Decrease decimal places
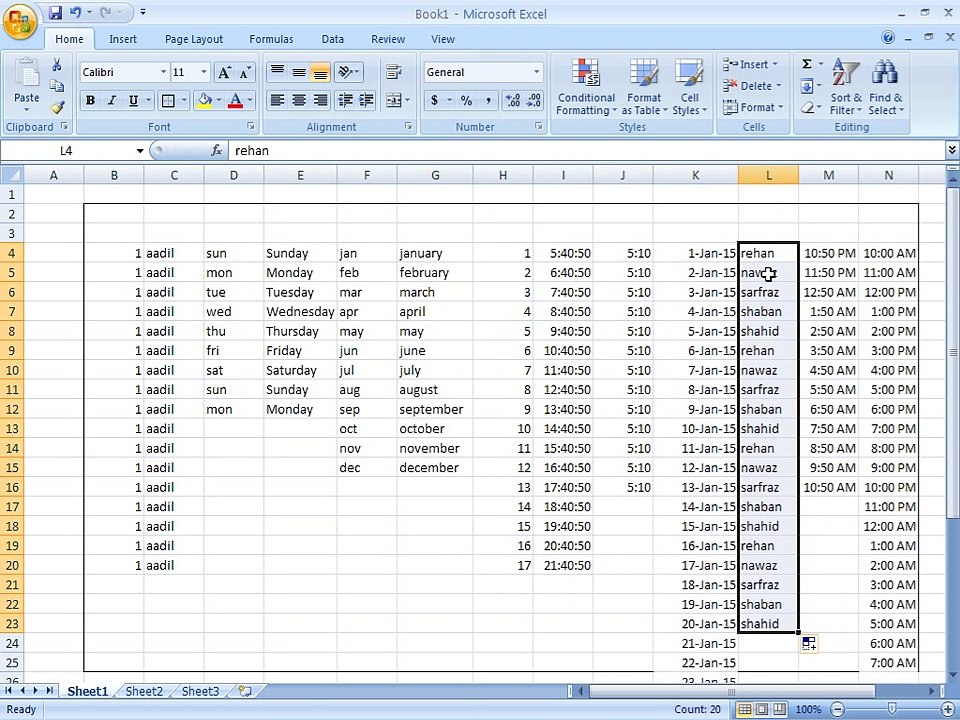This screenshot has height=720, width=960. [534, 100]
